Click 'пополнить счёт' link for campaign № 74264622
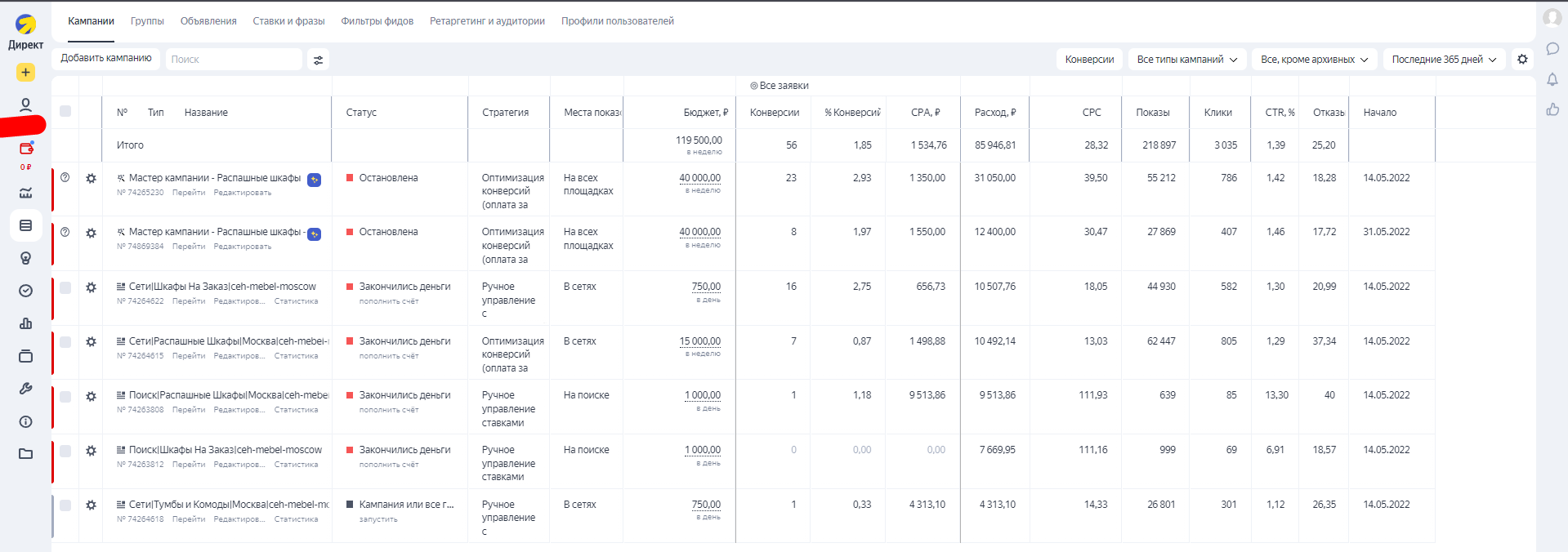Screen dimensions: 1568x552 389,301
